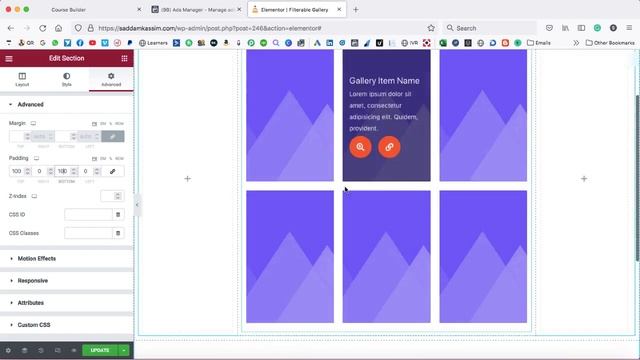Open the Learners bookmark
The height and width of the screenshot is (360, 640).
153,42
